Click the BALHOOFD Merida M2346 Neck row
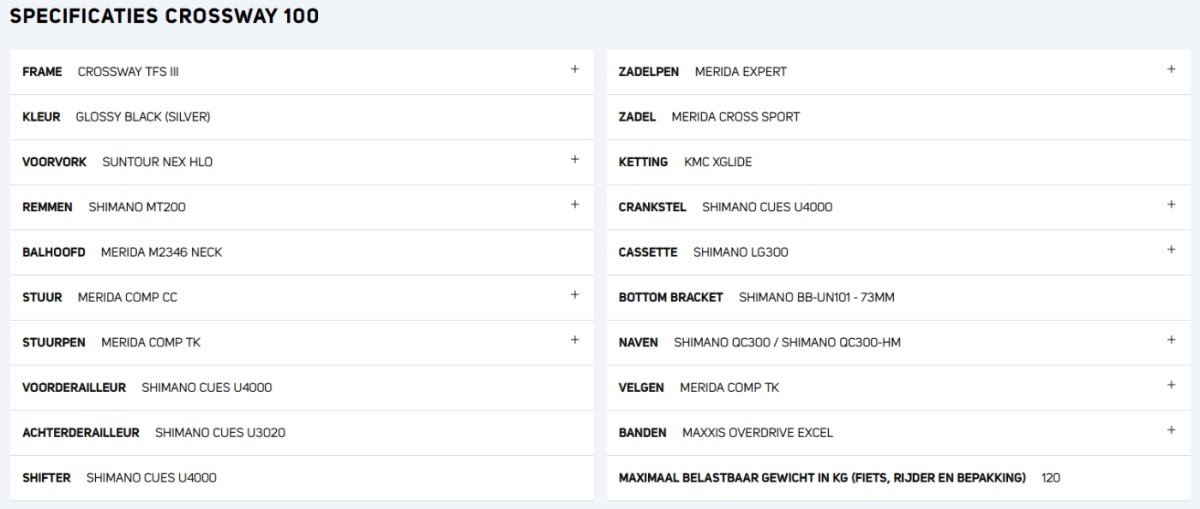1200x509 pixels. 302,252
